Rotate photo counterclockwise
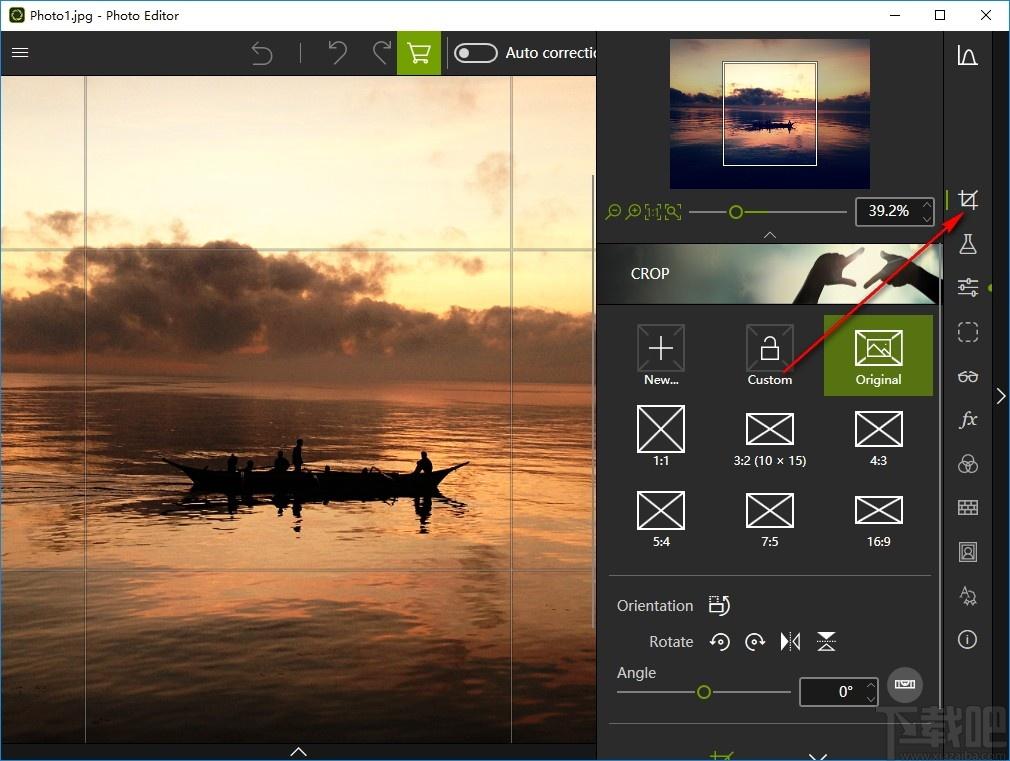Image resolution: width=1010 pixels, height=761 pixels. (719, 642)
